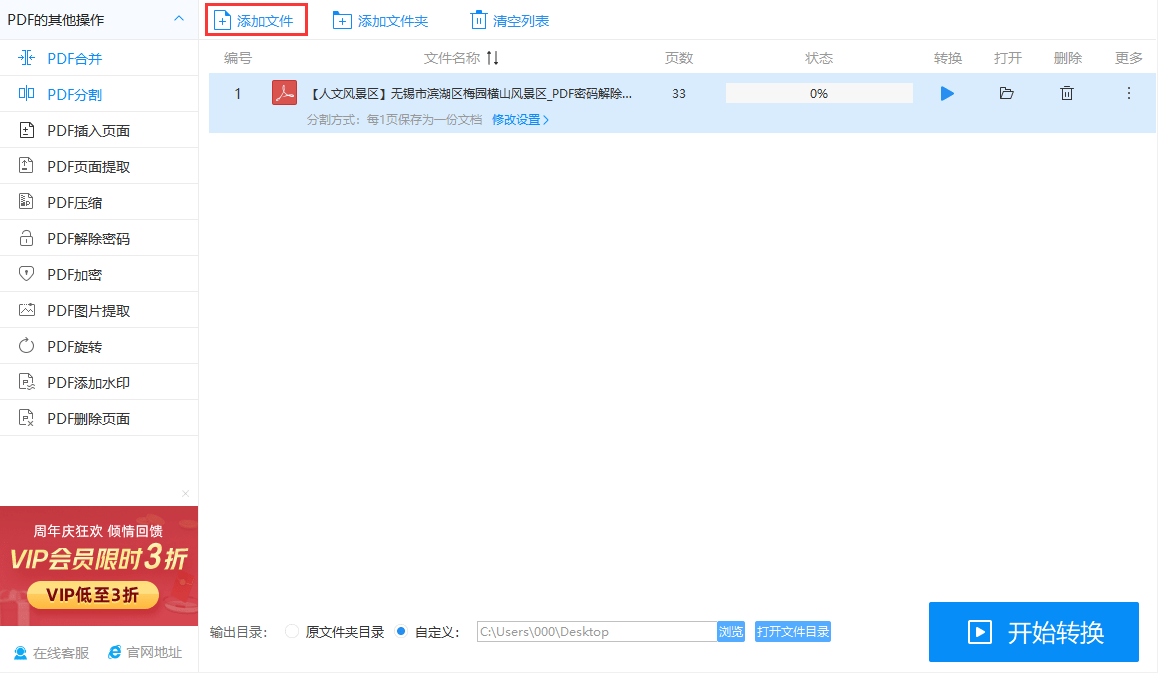Click the VIP低至3折 promotional banner
This screenshot has height=673, width=1158.
(x=99, y=566)
